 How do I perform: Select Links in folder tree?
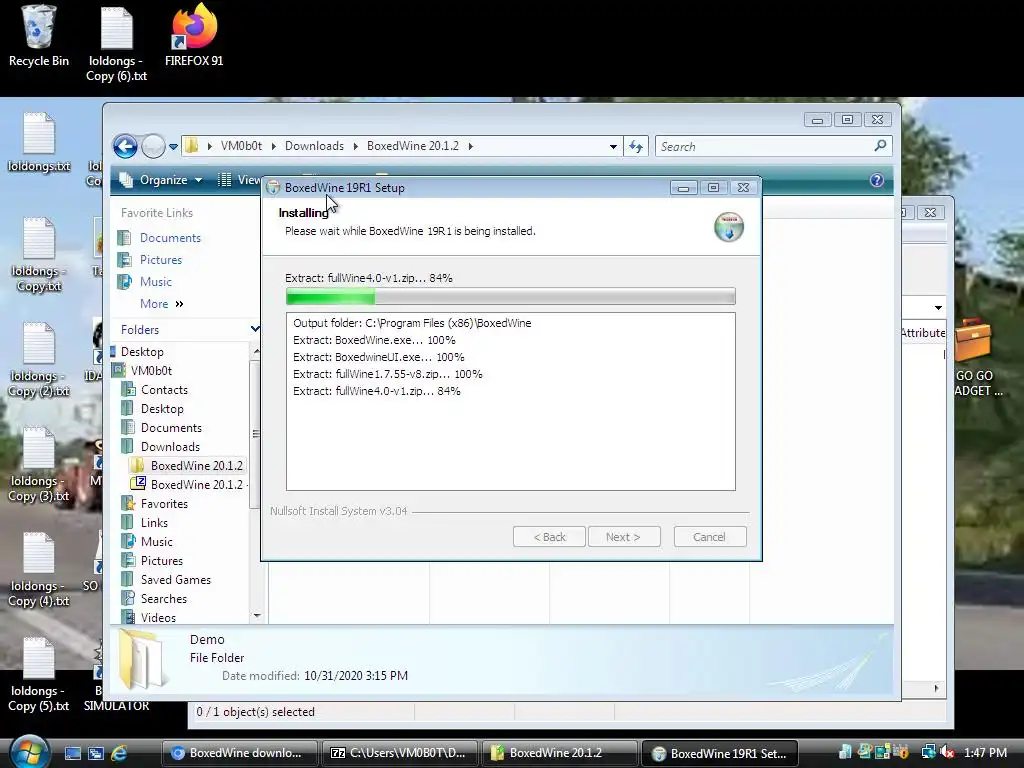(154, 522)
